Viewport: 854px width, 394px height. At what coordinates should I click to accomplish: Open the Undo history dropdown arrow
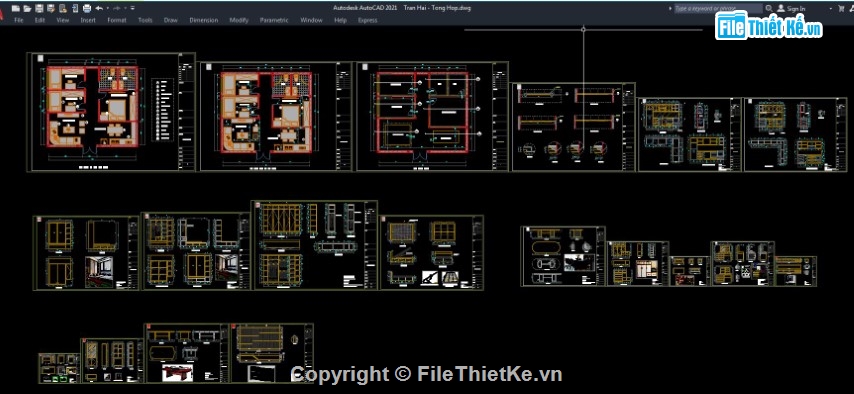[107, 8]
